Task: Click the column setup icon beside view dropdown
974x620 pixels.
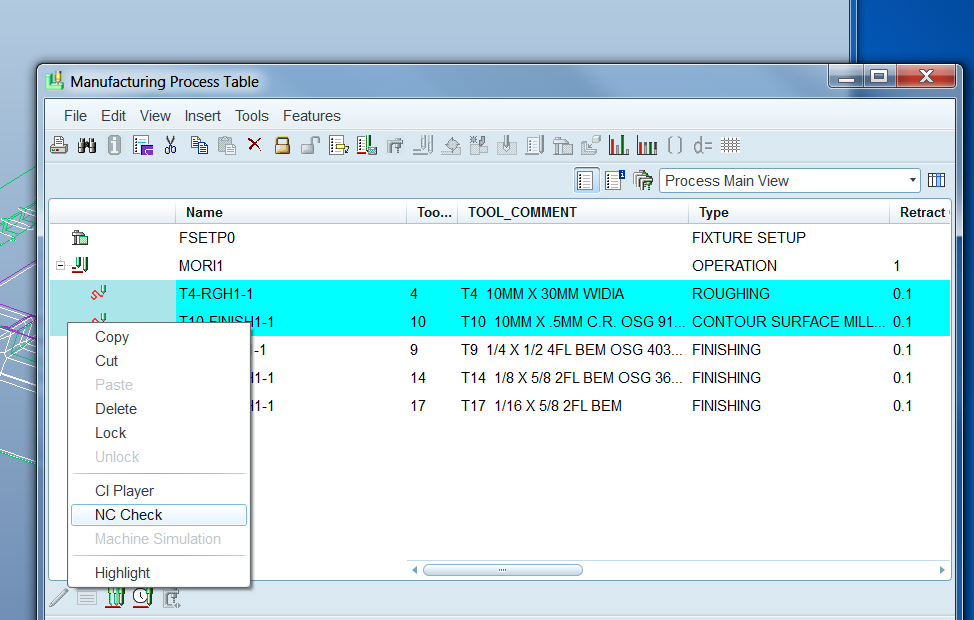Action: point(936,180)
